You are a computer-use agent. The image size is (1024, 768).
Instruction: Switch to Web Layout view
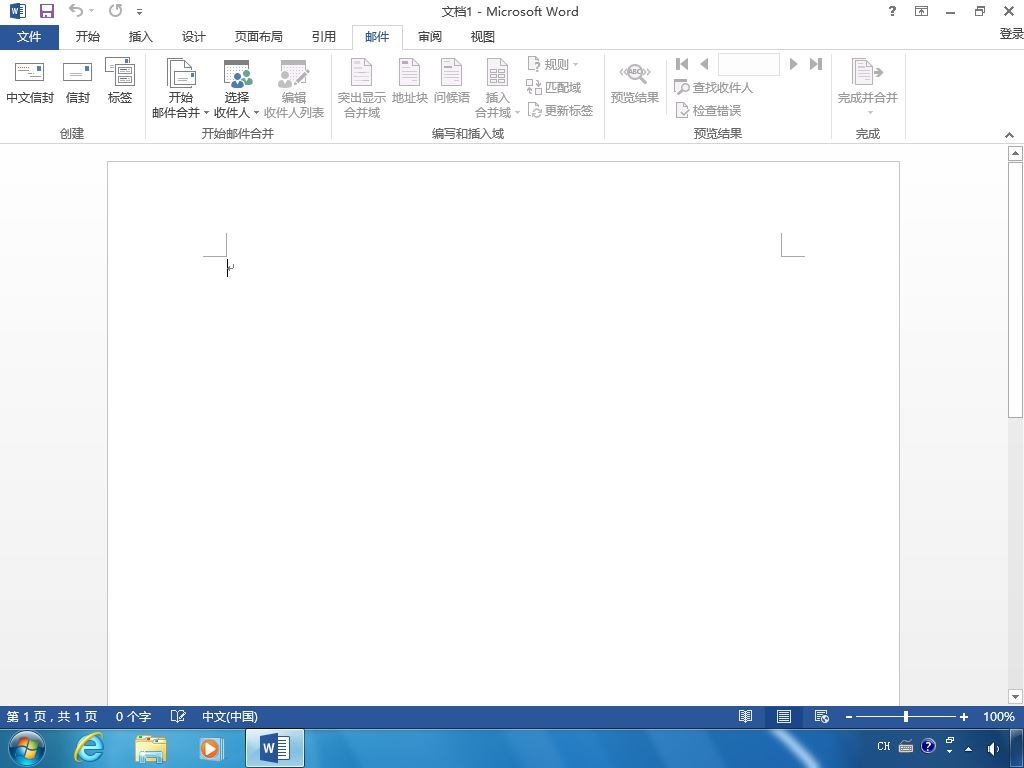pyautogui.click(x=822, y=716)
